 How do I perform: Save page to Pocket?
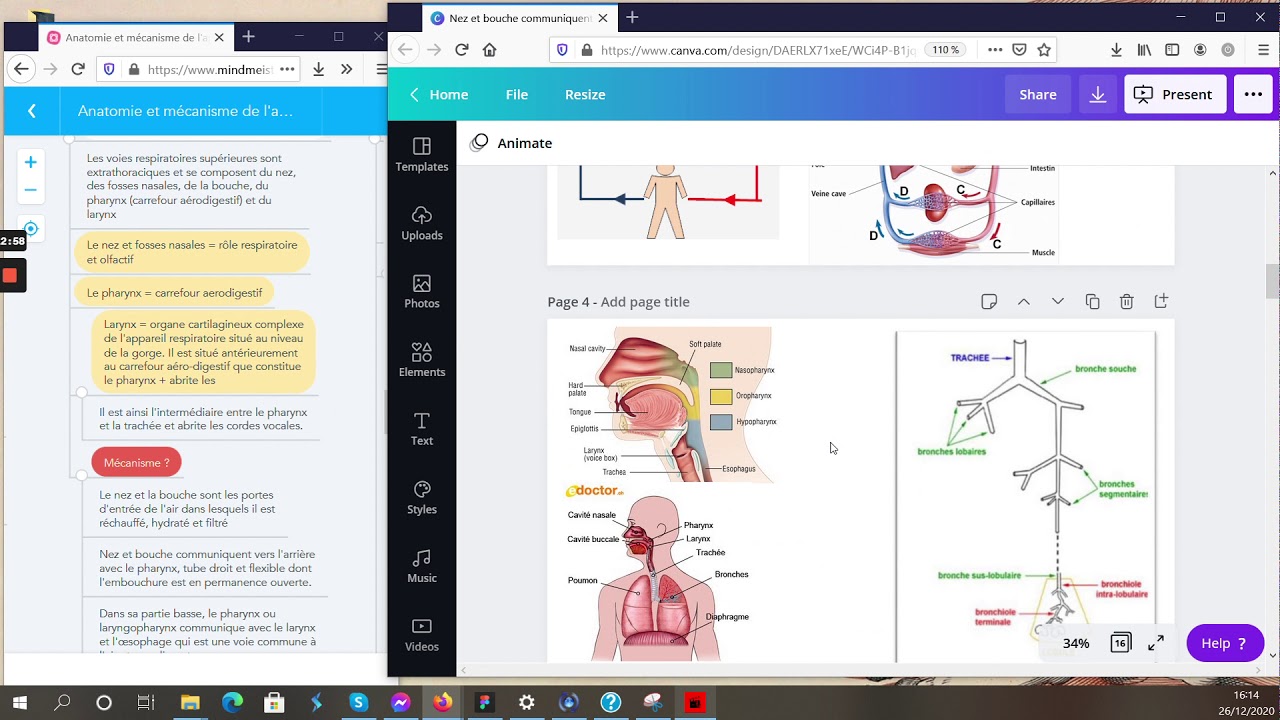[1019, 49]
